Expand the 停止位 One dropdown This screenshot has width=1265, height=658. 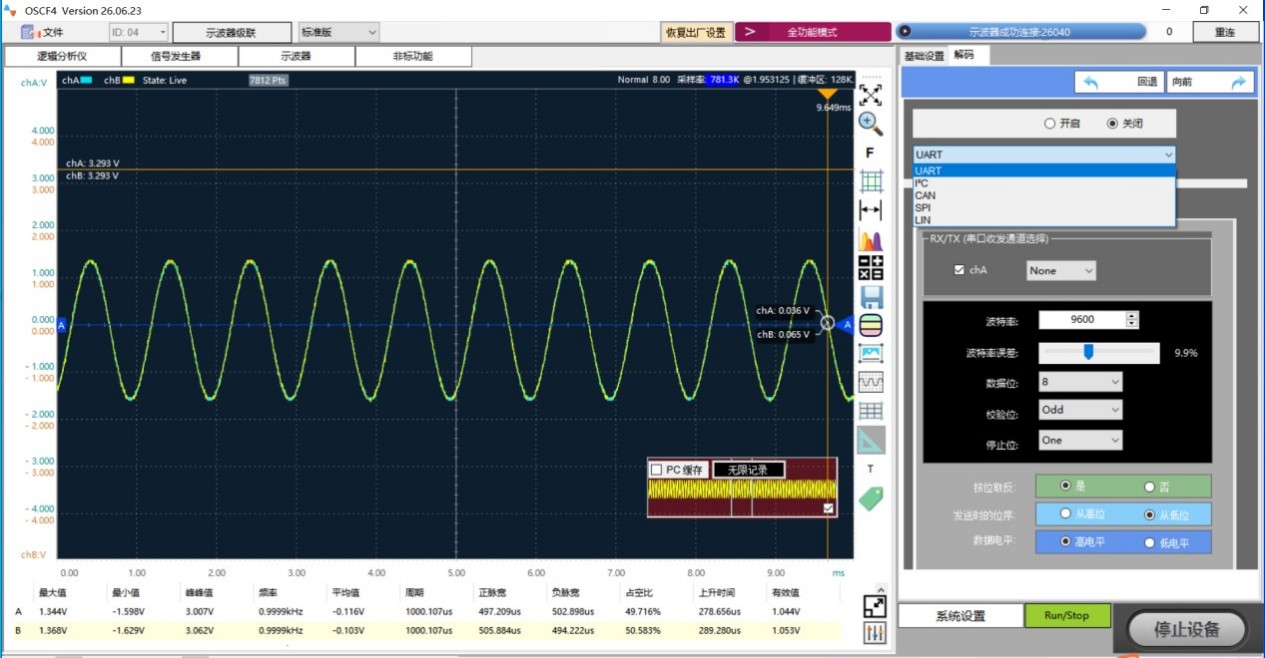(x=1080, y=440)
